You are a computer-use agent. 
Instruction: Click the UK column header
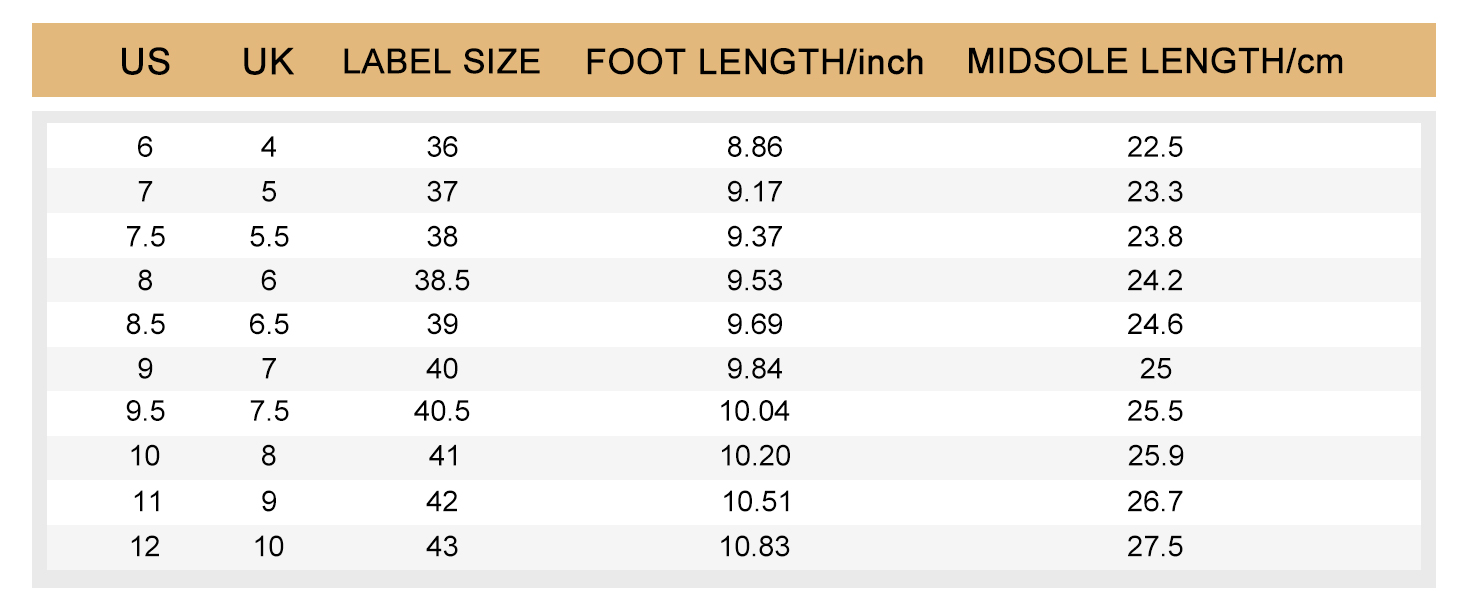tap(268, 62)
